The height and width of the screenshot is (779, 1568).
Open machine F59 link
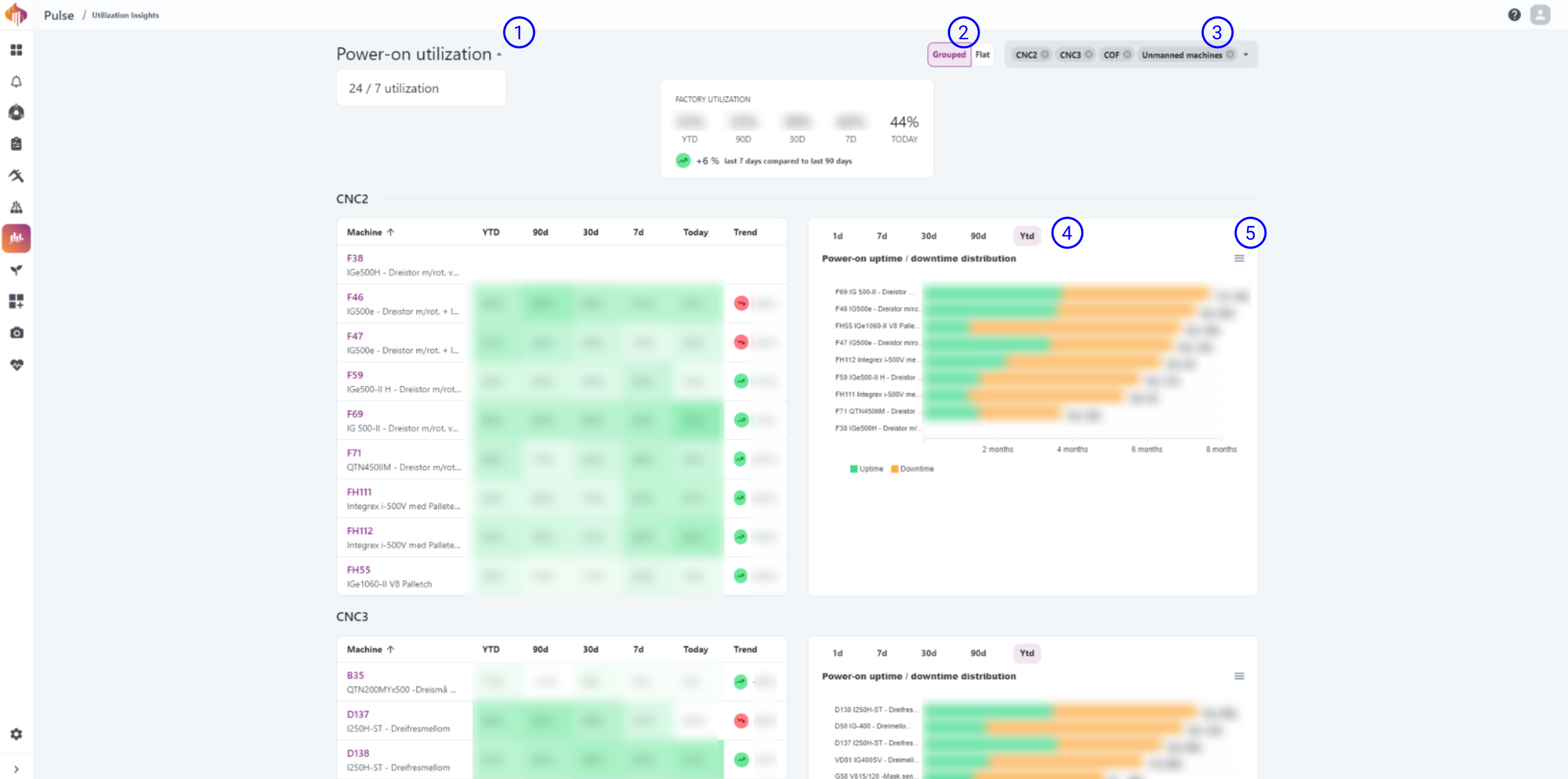pyautogui.click(x=355, y=375)
